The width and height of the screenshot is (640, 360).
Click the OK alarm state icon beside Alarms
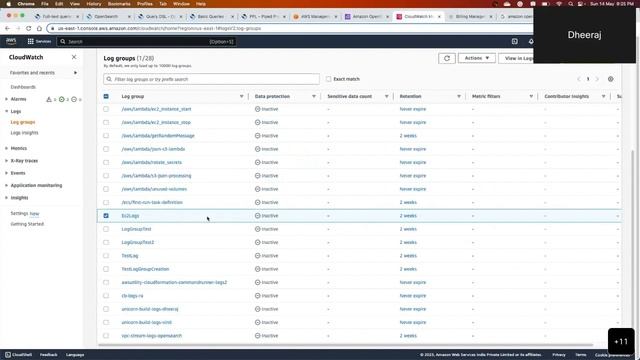point(62,99)
